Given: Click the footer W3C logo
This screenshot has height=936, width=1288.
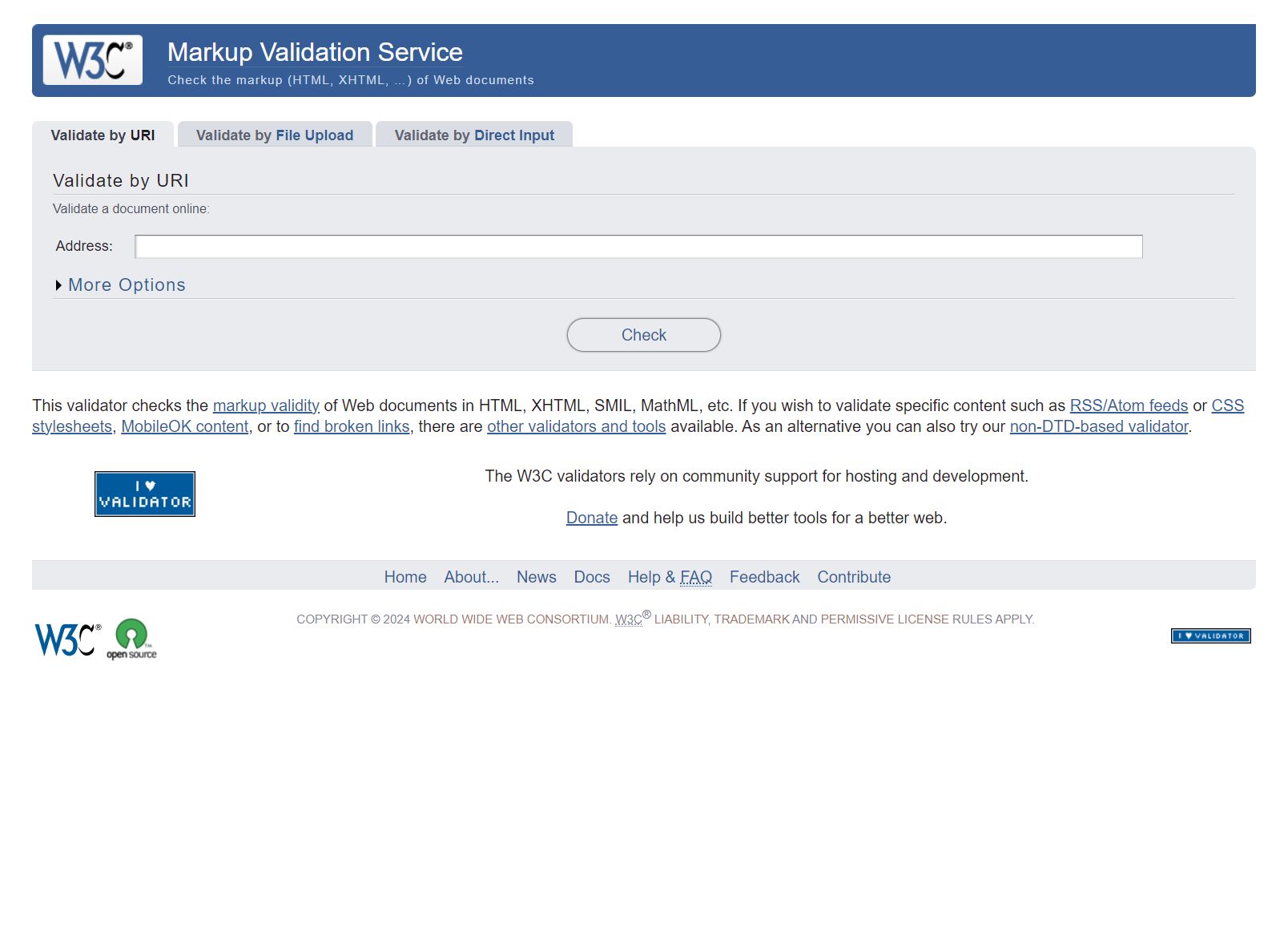Looking at the screenshot, I should pos(68,639).
